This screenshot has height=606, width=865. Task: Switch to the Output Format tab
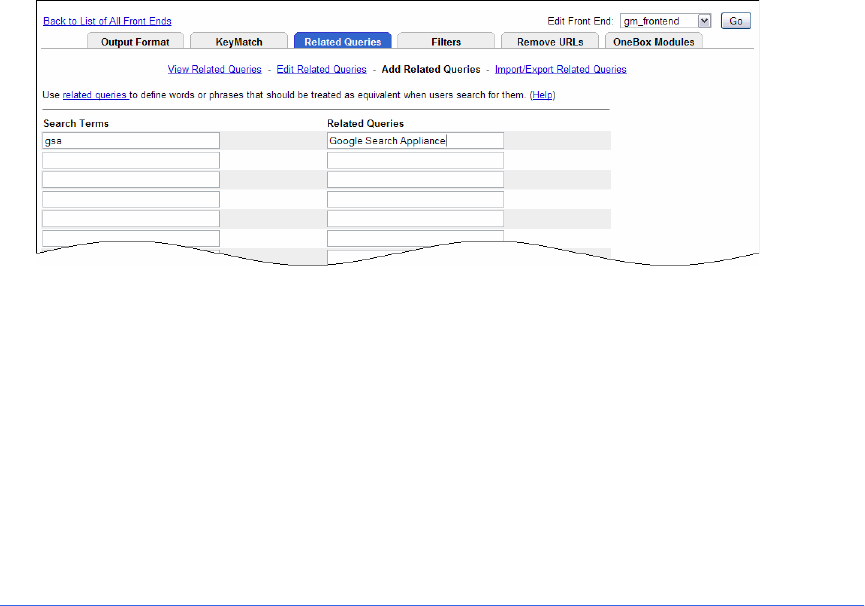click(135, 42)
